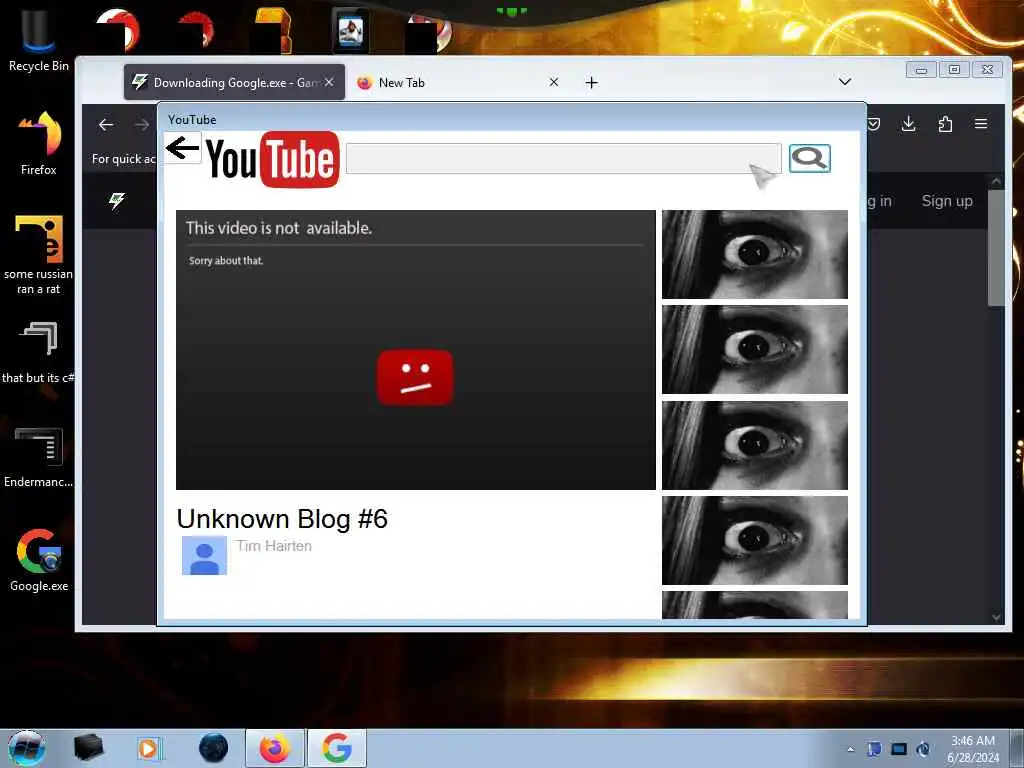
Task: Click the network tray icon
Action: tap(899, 749)
